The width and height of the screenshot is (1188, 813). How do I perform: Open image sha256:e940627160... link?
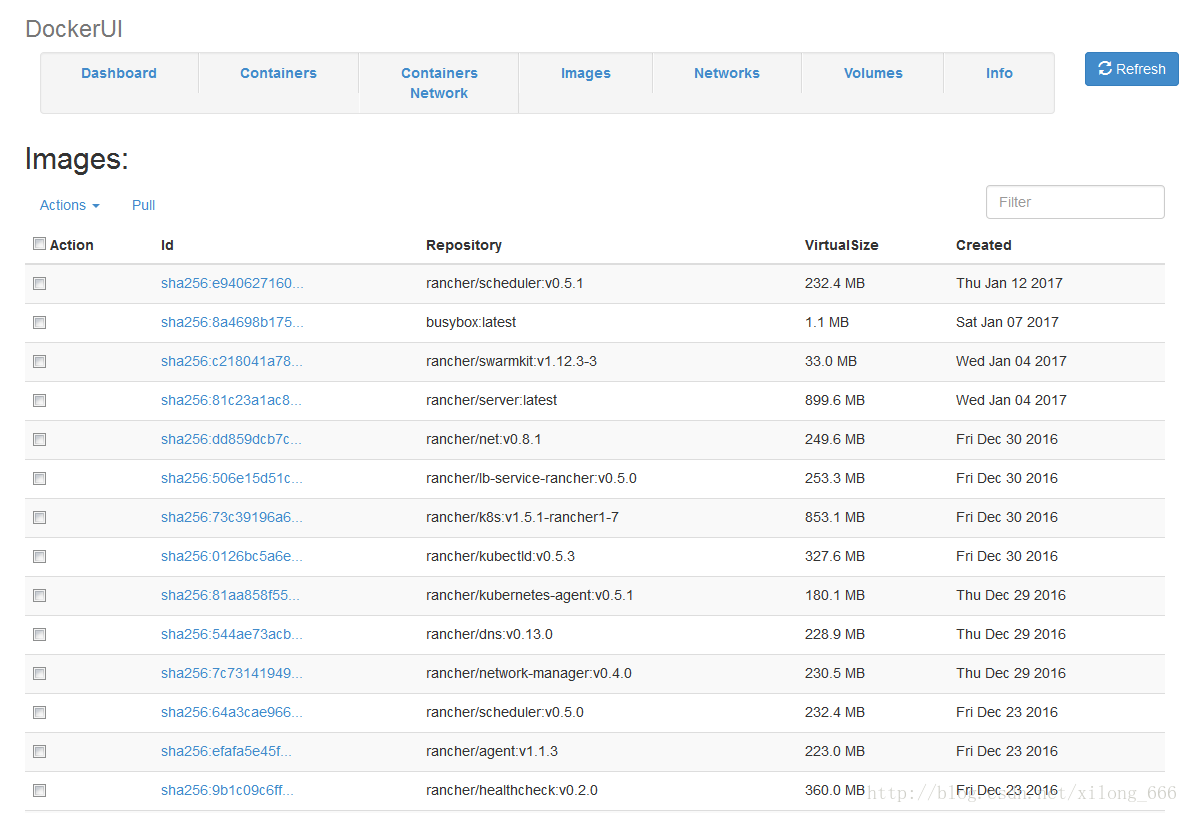point(232,283)
